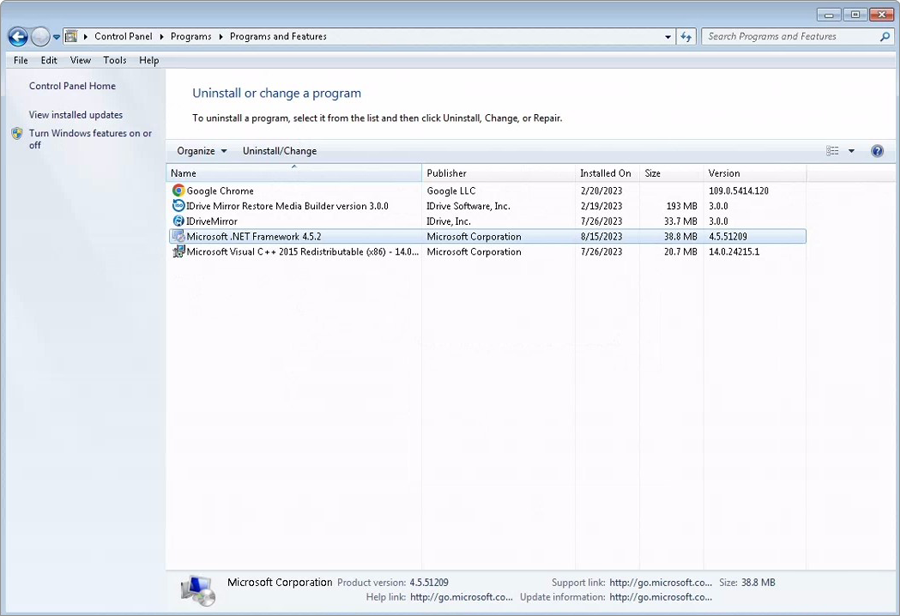
Task: Click the 2/19/2023 install date cell
Action: pyautogui.click(x=601, y=206)
